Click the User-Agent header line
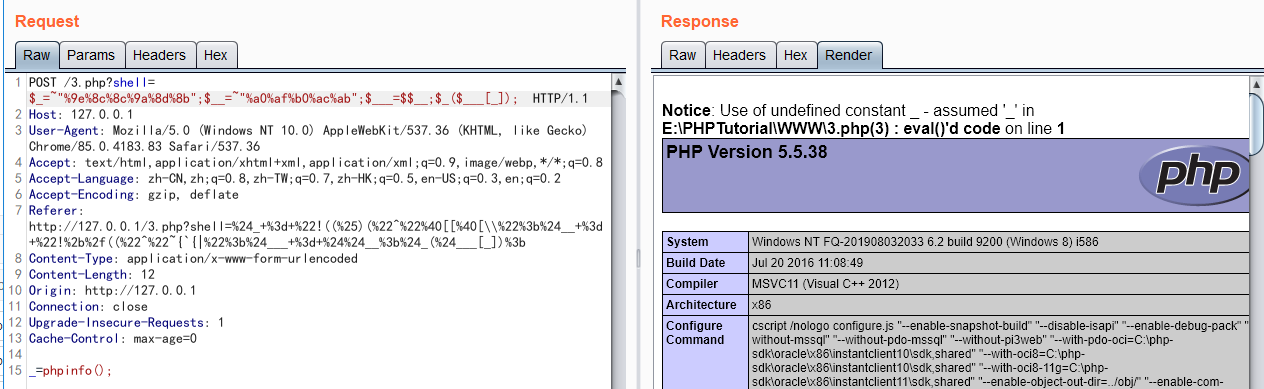This screenshot has height=389, width=1264. (x=307, y=138)
